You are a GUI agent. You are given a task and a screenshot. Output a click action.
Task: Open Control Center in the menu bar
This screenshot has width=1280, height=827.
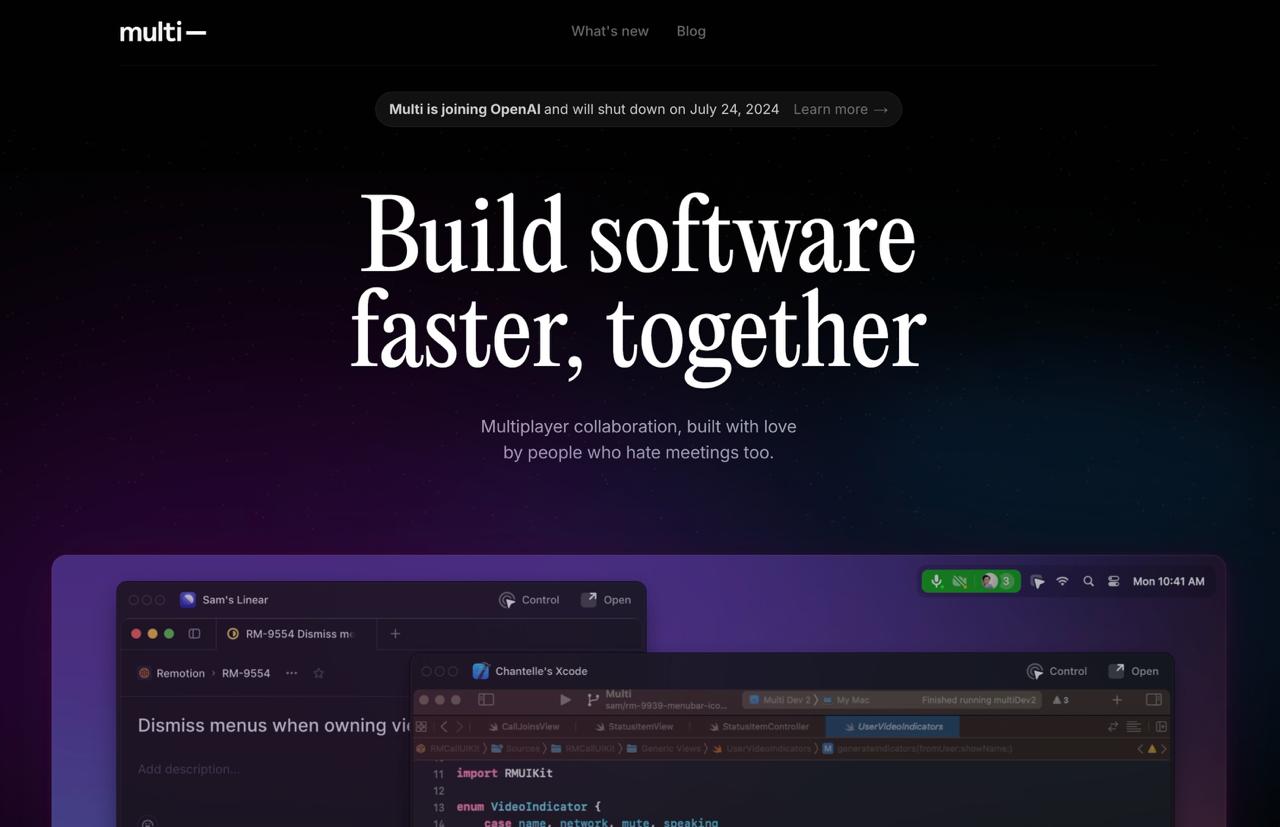1113,581
